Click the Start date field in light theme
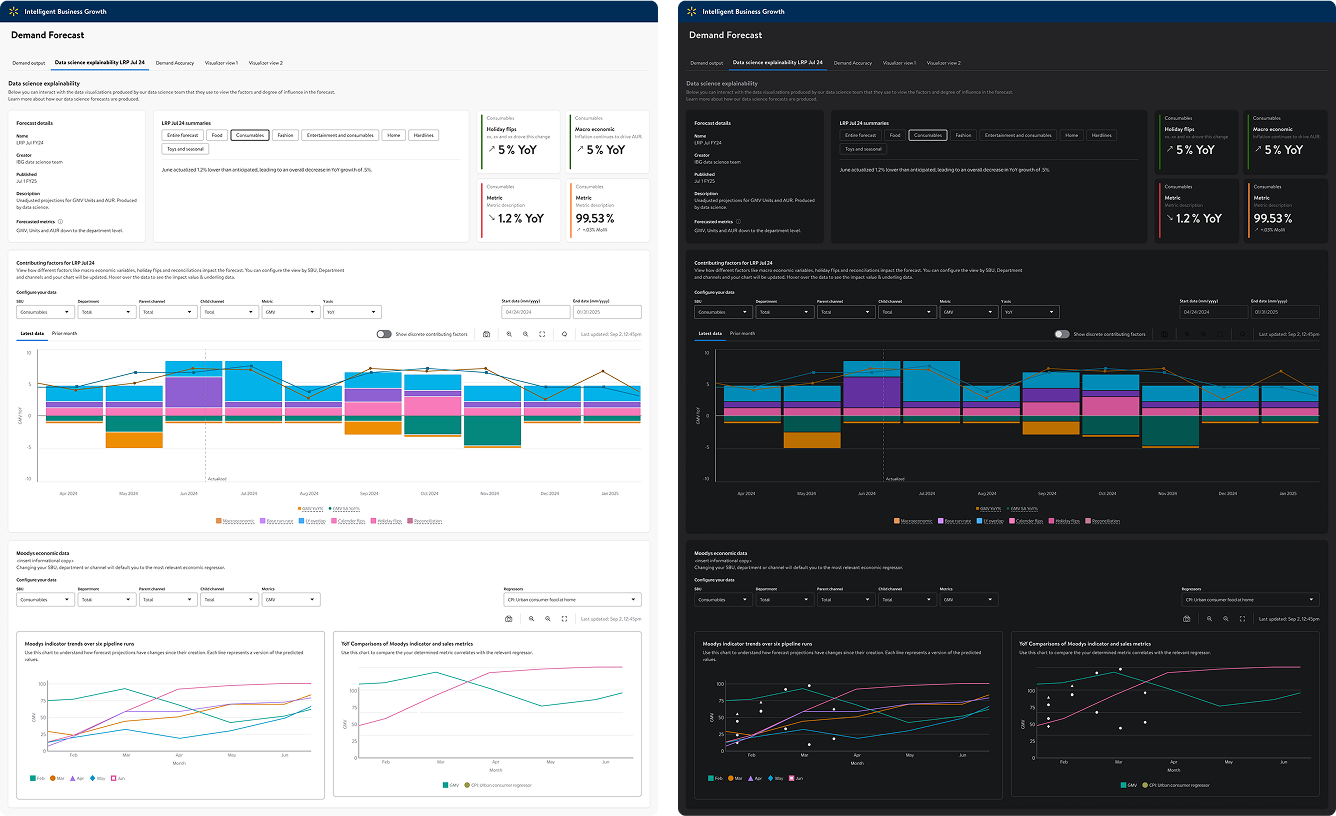The height and width of the screenshot is (816, 1336). pos(530,312)
